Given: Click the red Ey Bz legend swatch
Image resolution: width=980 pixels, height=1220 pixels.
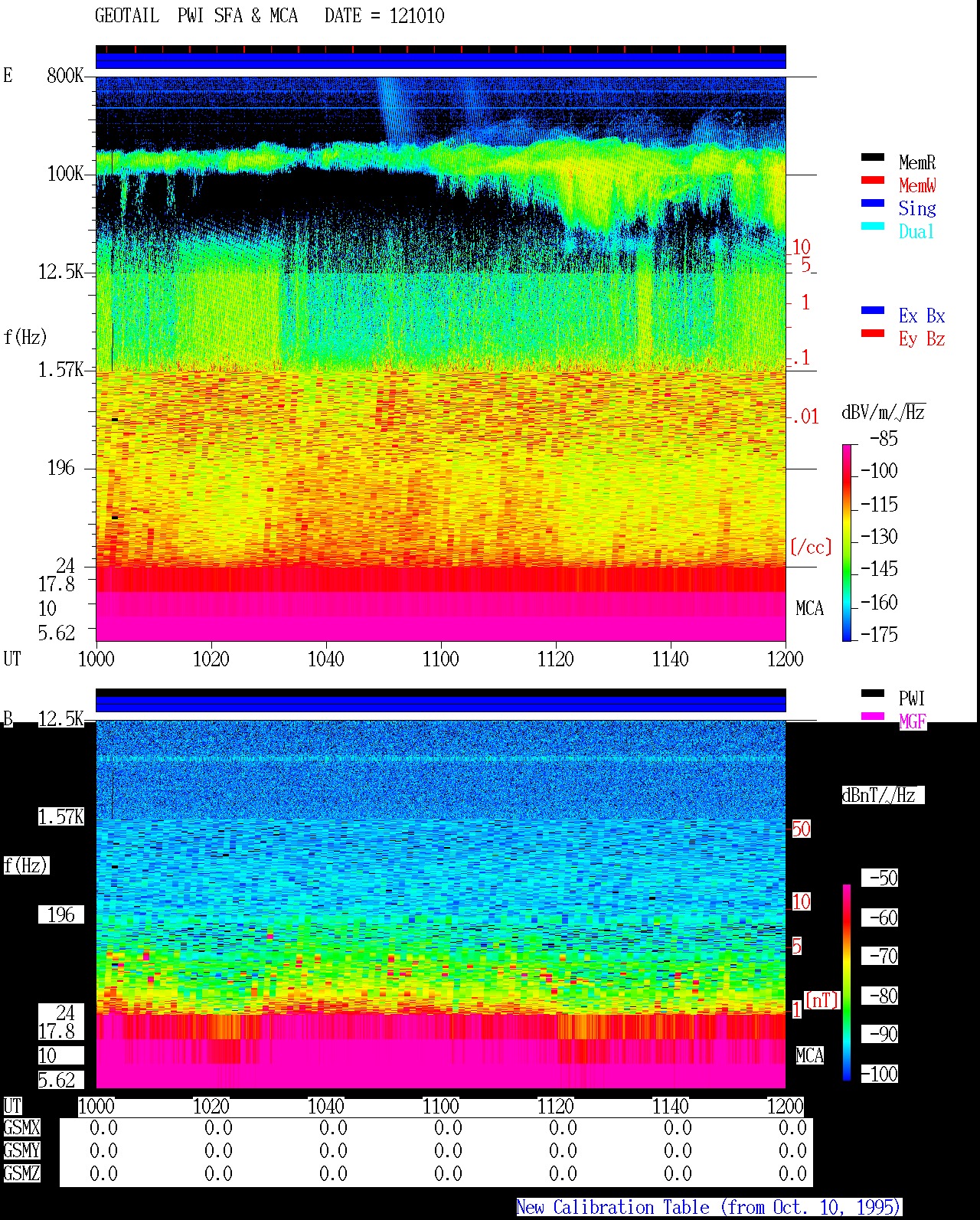Looking at the screenshot, I should tap(873, 333).
